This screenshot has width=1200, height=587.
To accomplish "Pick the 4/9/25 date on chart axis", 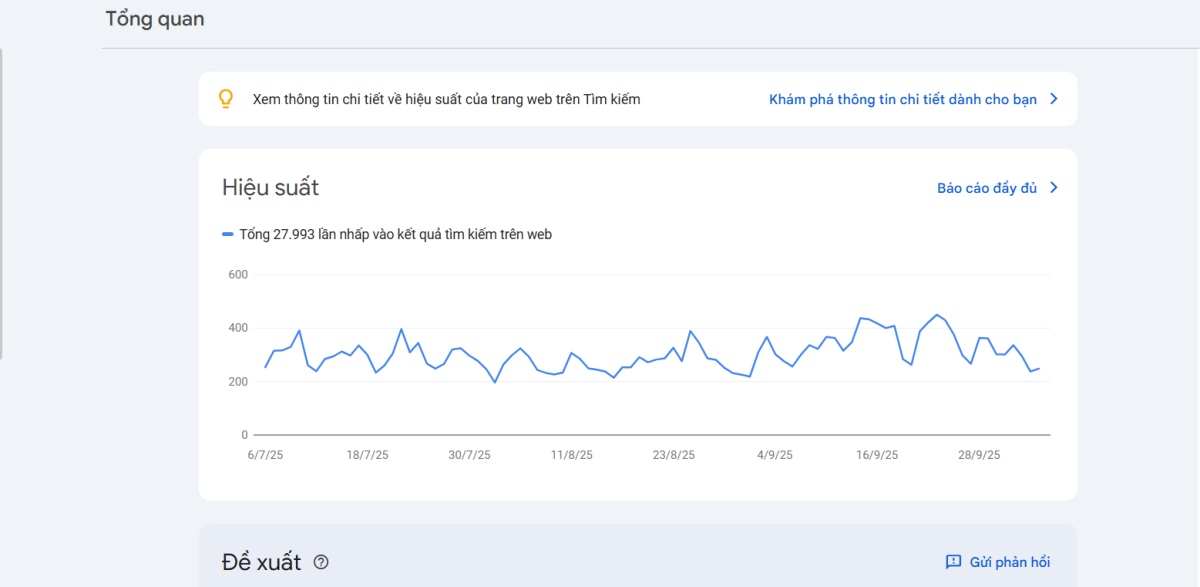I will (775, 455).
